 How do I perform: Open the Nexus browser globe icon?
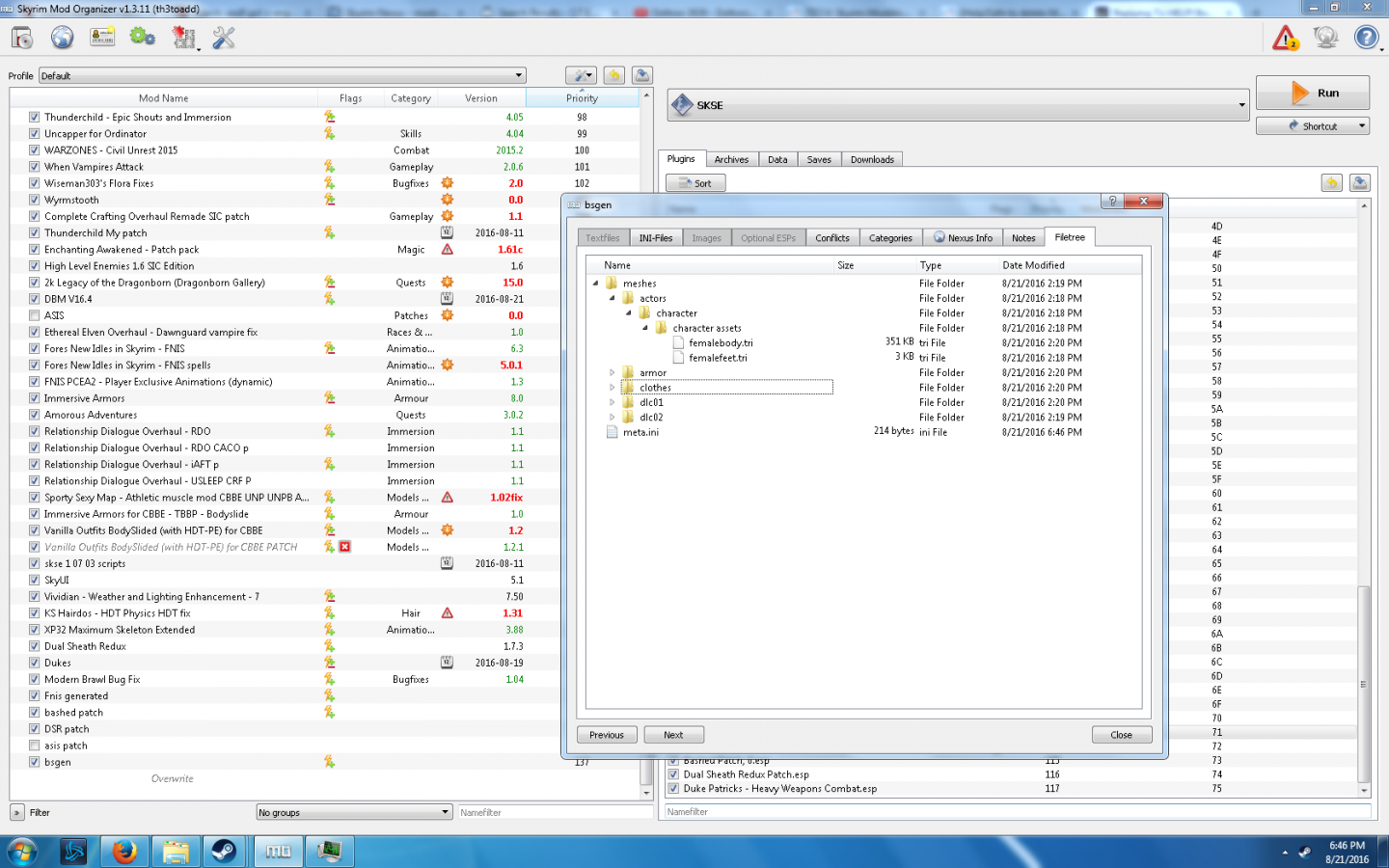62,38
